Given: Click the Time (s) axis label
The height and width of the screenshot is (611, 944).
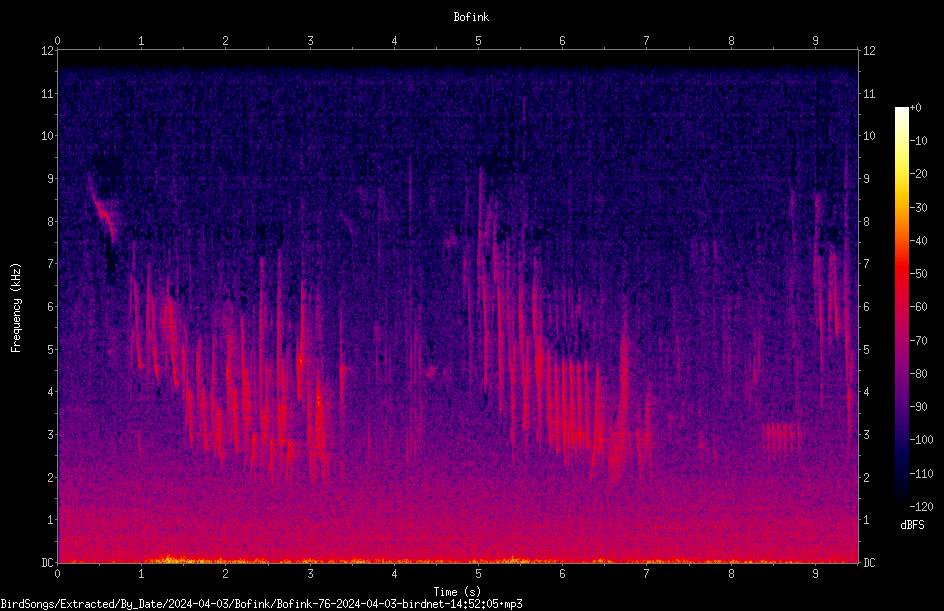Looking at the screenshot, I should coord(458,592).
